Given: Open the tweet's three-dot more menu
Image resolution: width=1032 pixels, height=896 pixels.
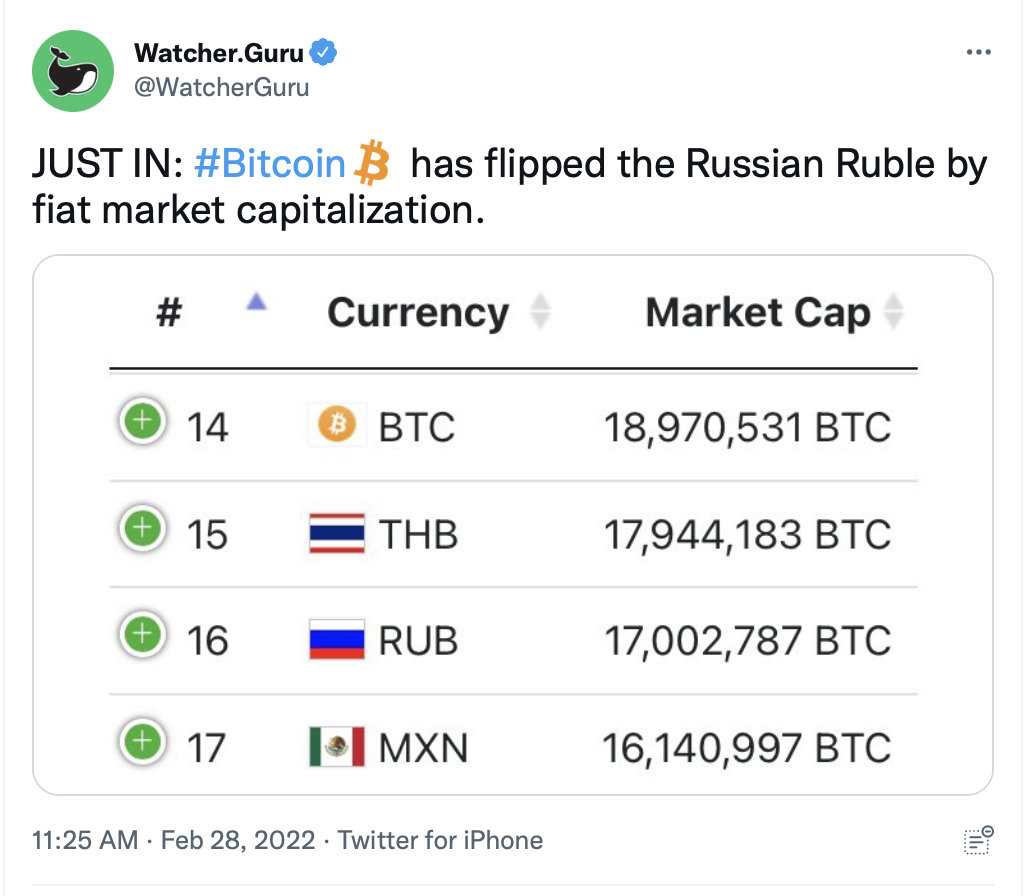Looking at the screenshot, I should (x=978, y=52).
